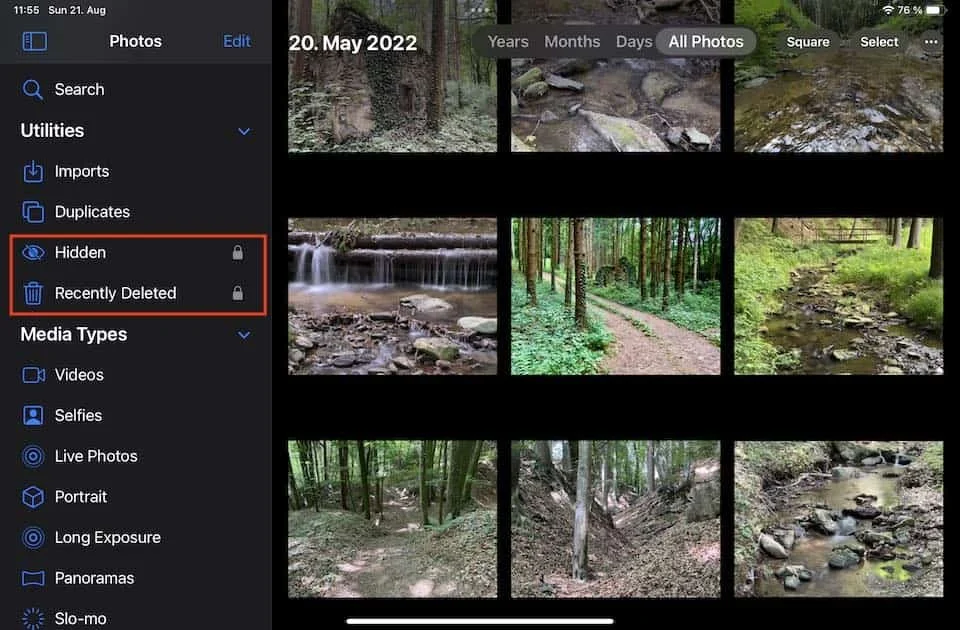
Task: Tap the lock next to Recently Deleted
Action: [x=238, y=293]
